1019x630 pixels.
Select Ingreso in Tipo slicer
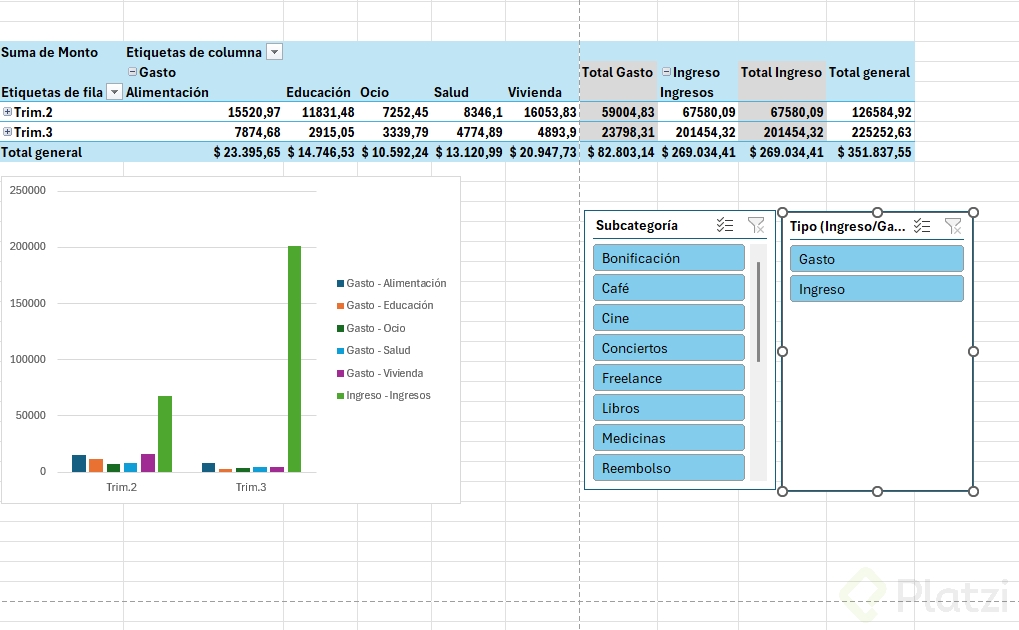(x=877, y=289)
